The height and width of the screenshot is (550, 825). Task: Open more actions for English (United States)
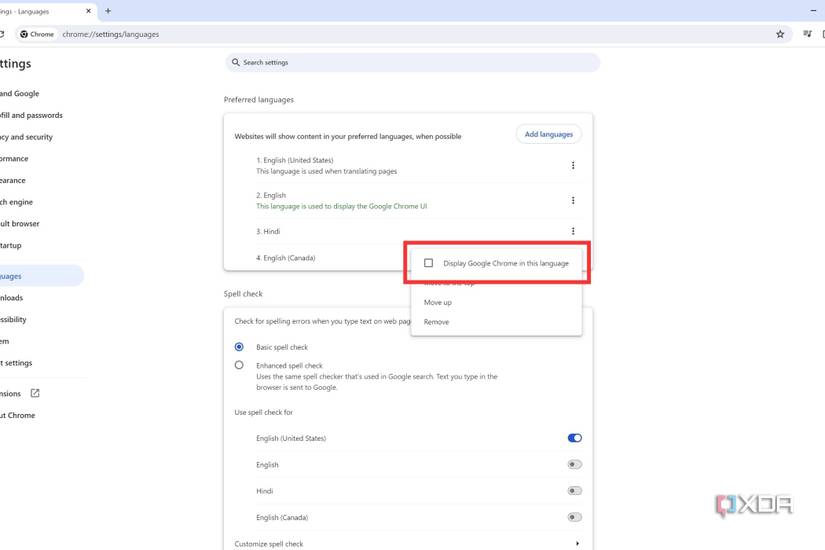tap(573, 165)
